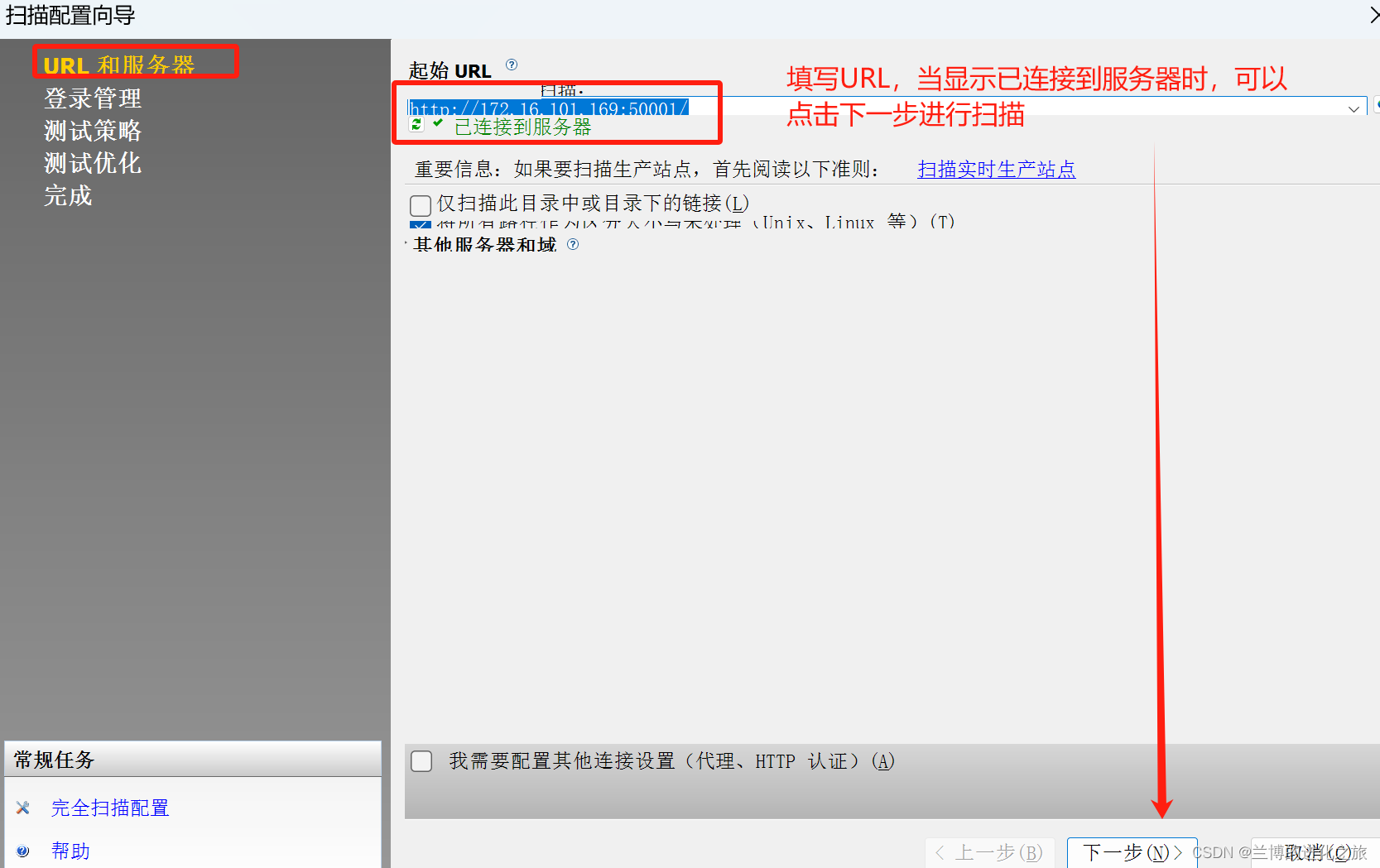The height and width of the screenshot is (868, 1380).
Task: Switch to the 登录管理 wizard step
Action: click(x=92, y=98)
